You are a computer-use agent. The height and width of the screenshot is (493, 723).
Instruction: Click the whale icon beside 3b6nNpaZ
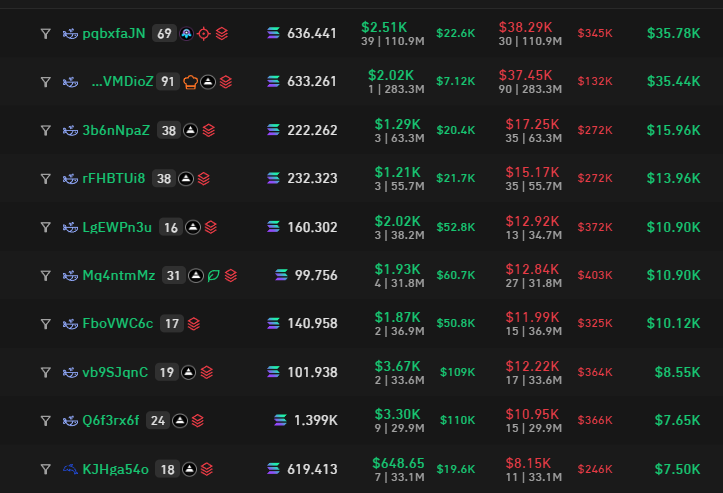click(70, 130)
